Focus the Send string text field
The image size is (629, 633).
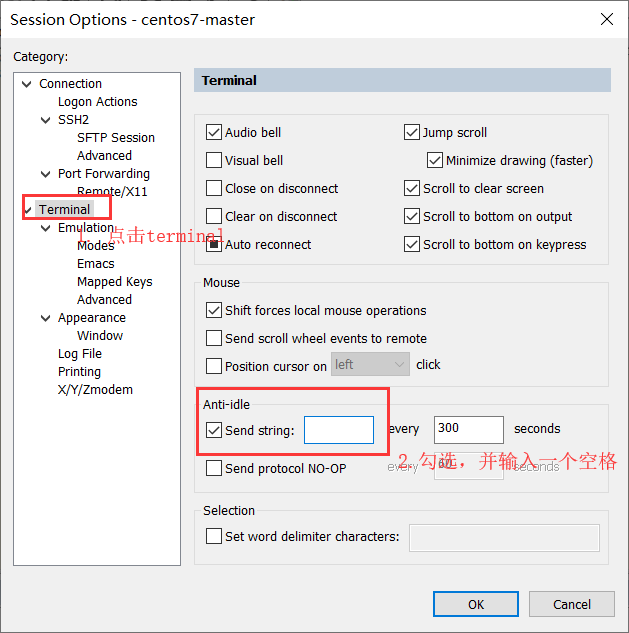[339, 430]
